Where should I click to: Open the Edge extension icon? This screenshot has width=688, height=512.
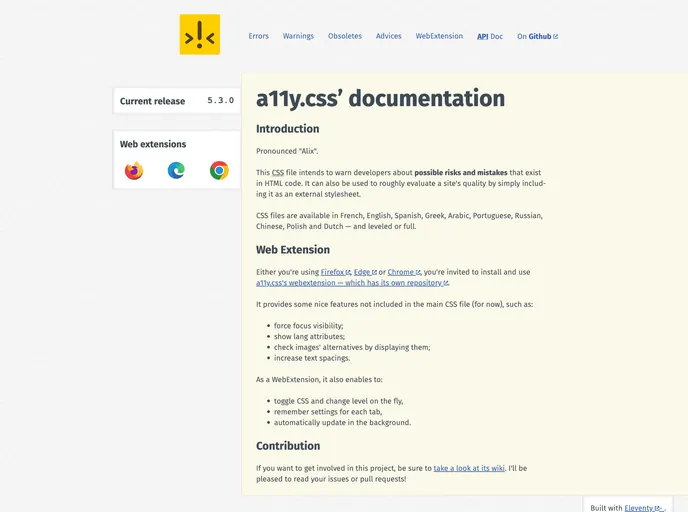(176, 171)
